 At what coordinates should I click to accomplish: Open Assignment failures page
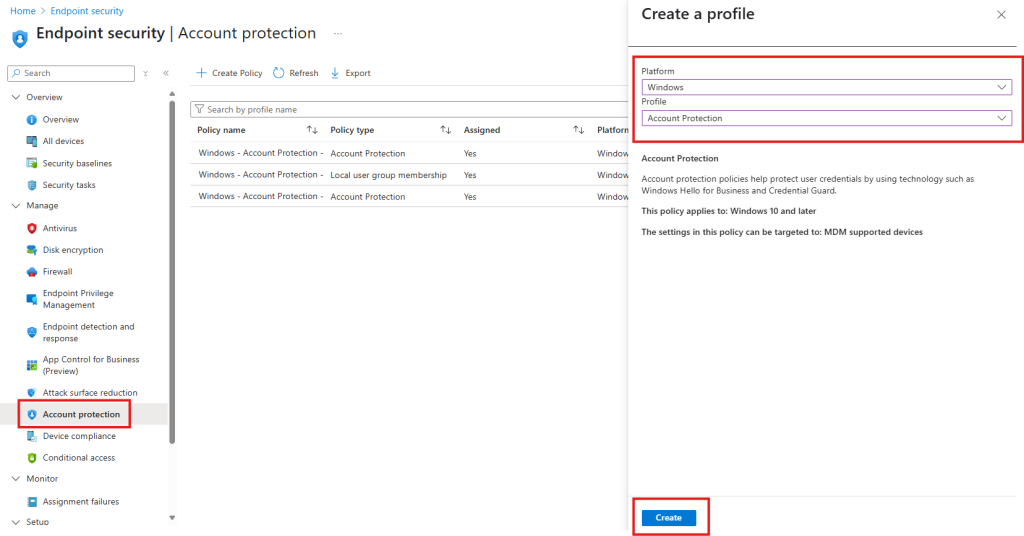(81, 501)
